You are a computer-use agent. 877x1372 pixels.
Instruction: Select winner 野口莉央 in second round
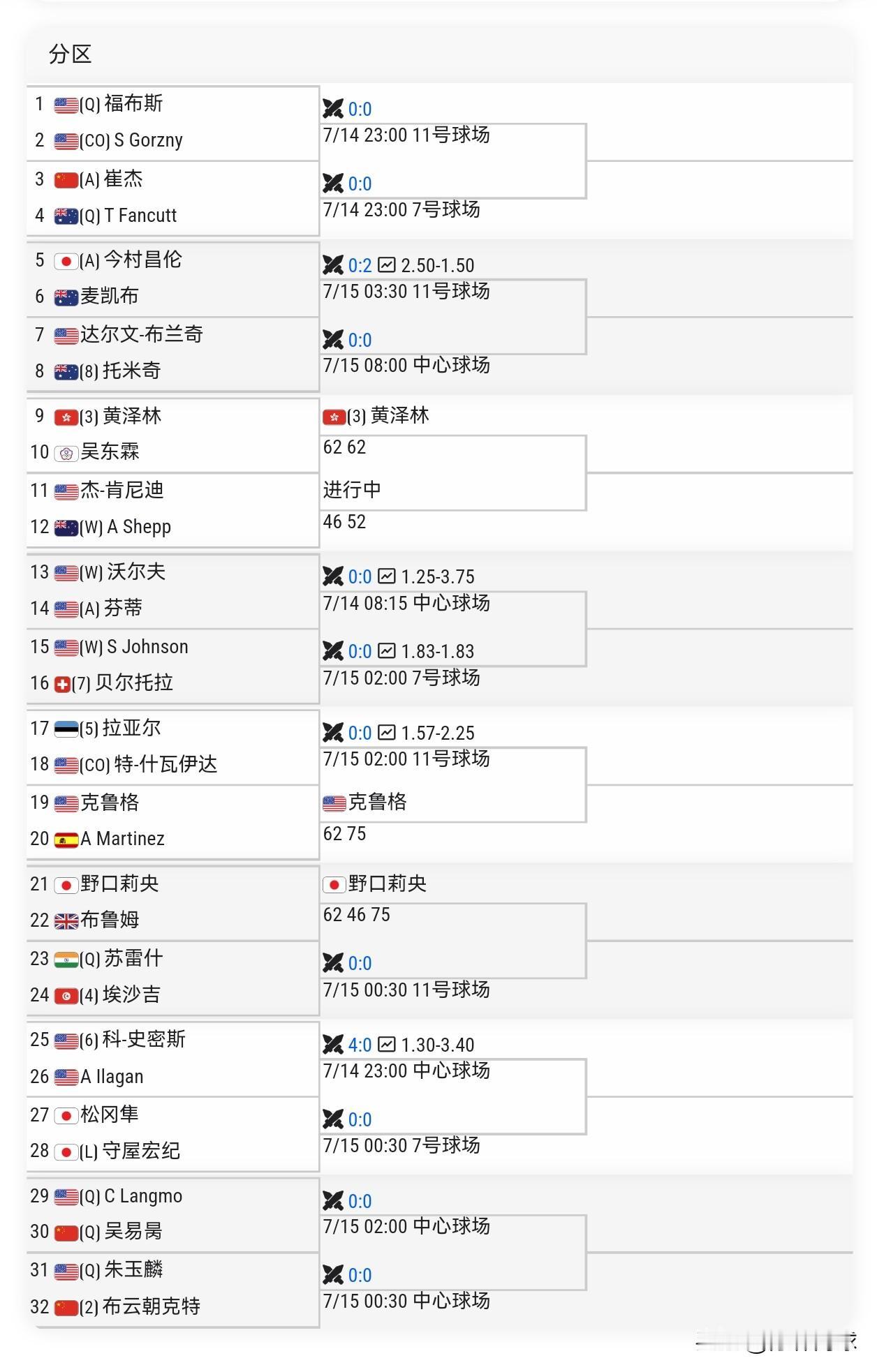[x=388, y=883]
